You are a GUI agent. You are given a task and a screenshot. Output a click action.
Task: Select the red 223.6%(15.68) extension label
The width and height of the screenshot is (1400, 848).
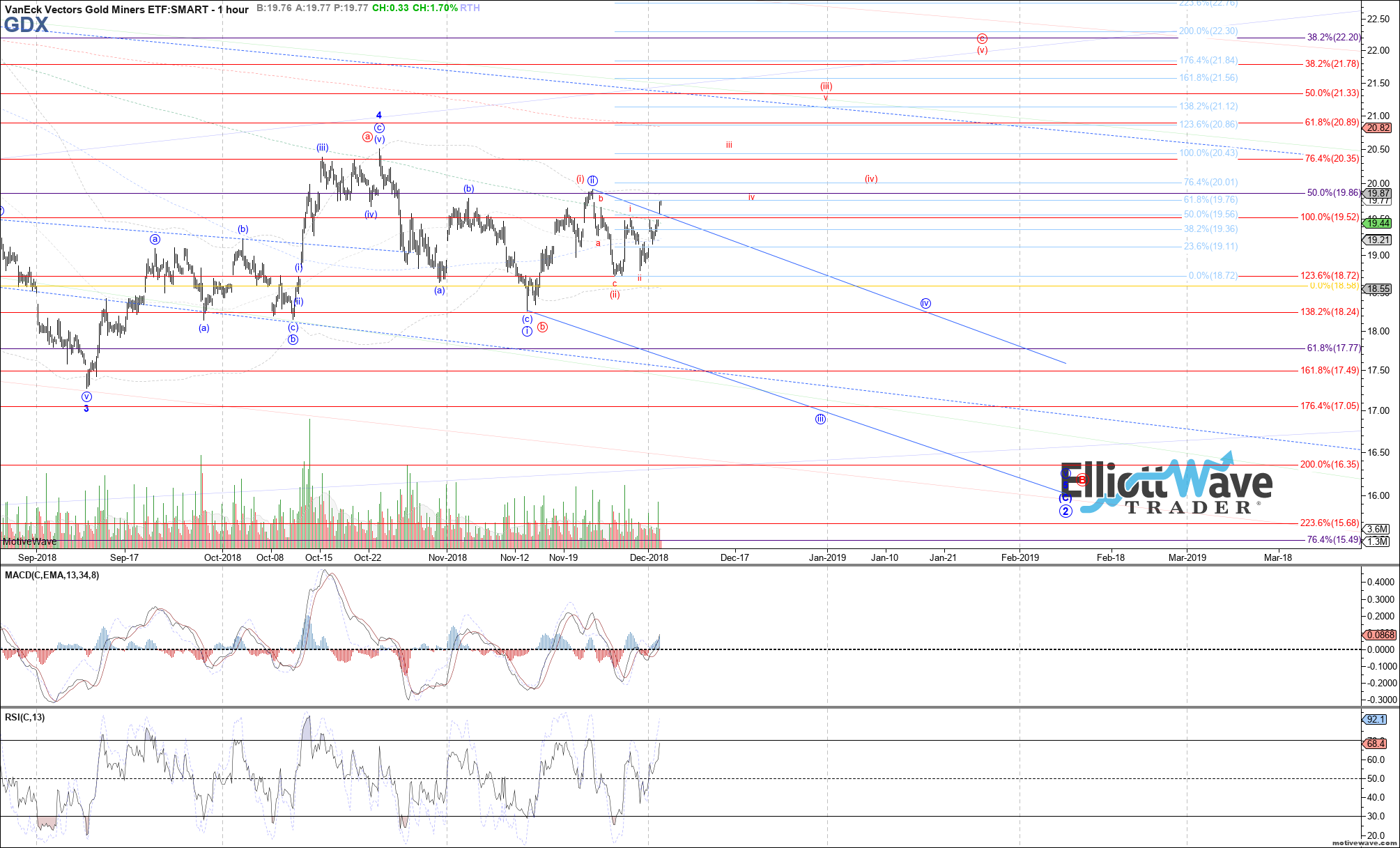click(1330, 523)
